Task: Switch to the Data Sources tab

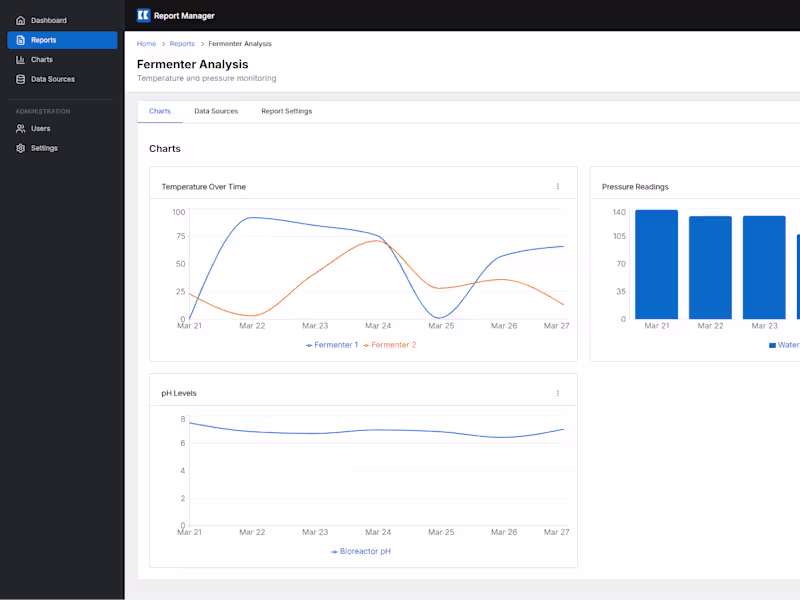Action: [216, 111]
